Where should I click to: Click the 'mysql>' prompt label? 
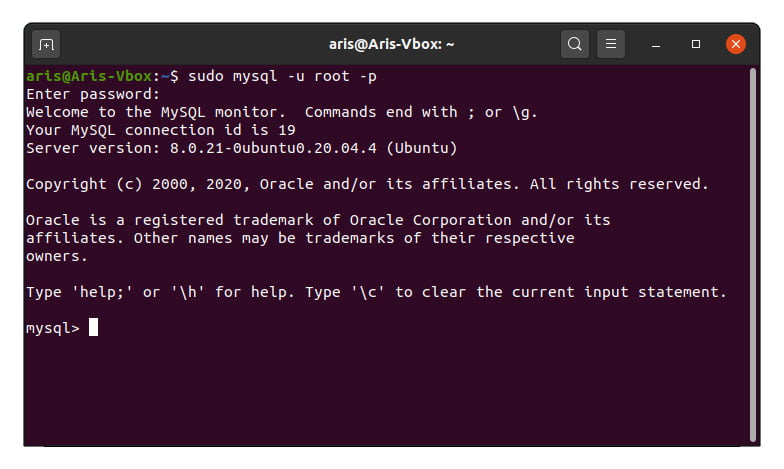[x=52, y=328]
